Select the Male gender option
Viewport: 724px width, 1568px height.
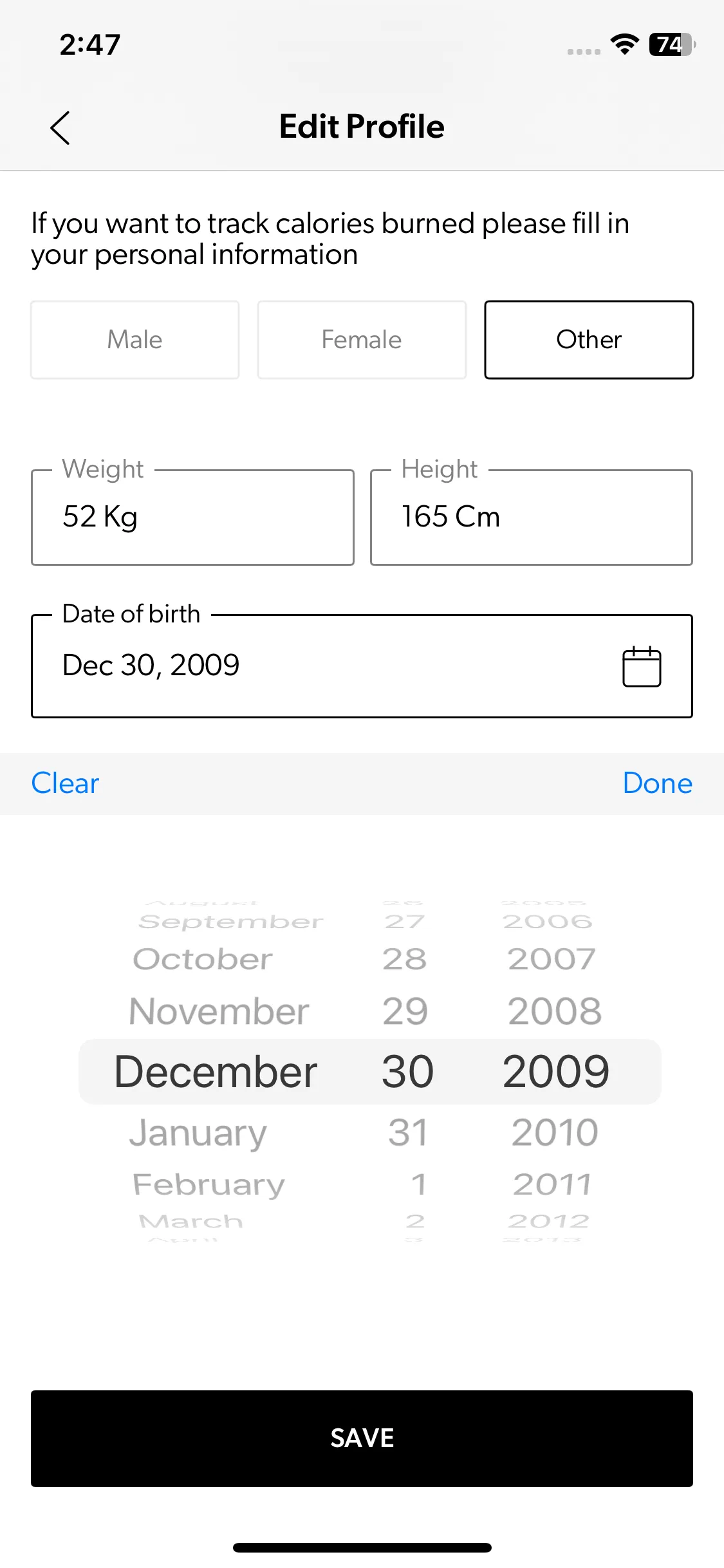(135, 340)
